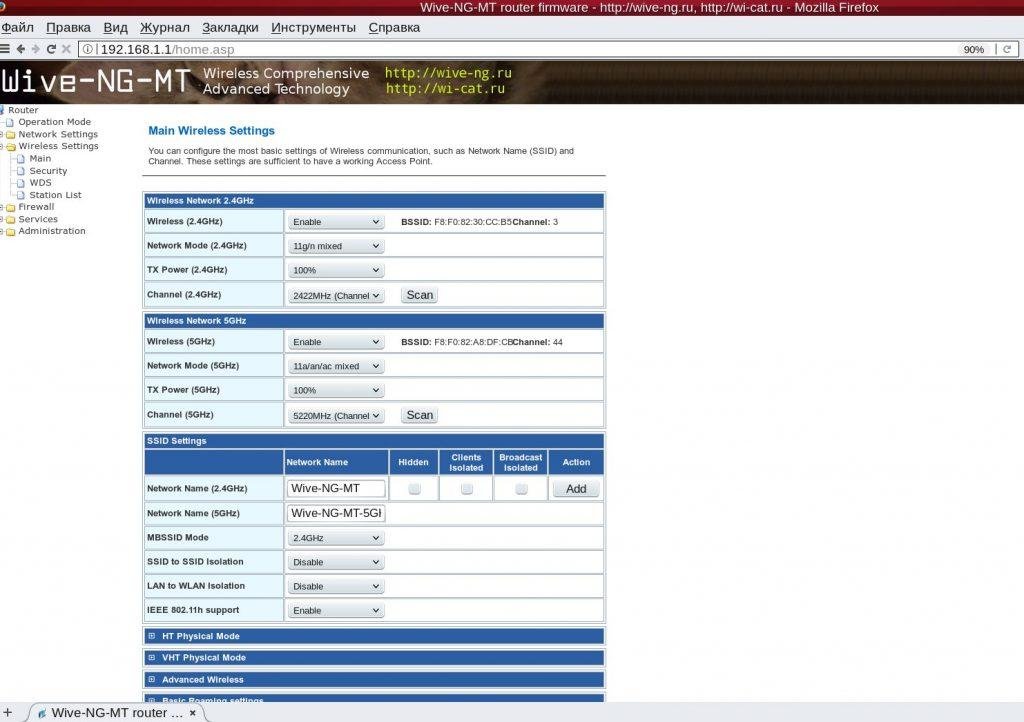Tick the Hidden checkbox for 2.4GHz network
This screenshot has height=722, width=1024.
click(x=414, y=489)
